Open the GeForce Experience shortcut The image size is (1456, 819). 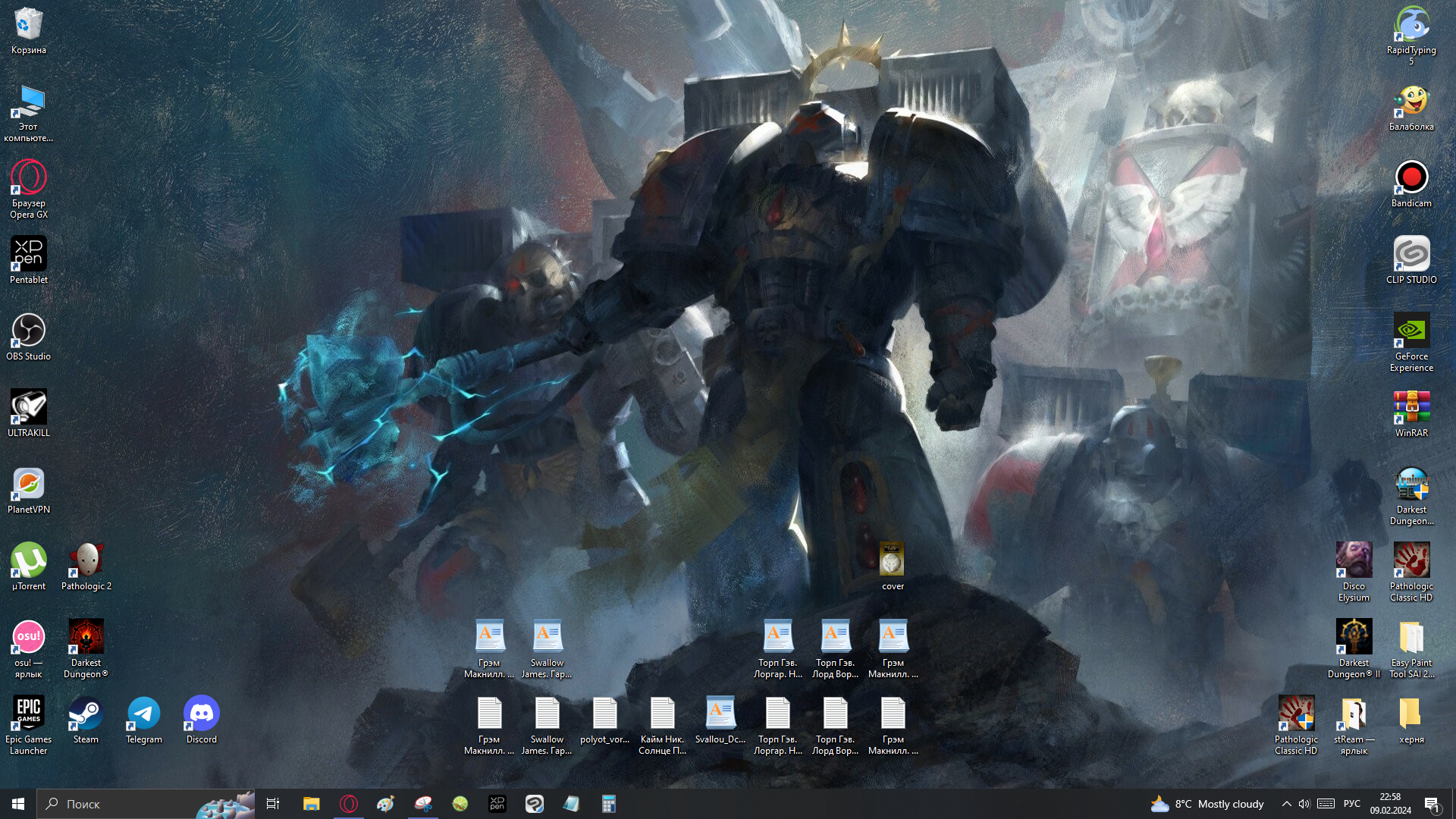(1411, 331)
